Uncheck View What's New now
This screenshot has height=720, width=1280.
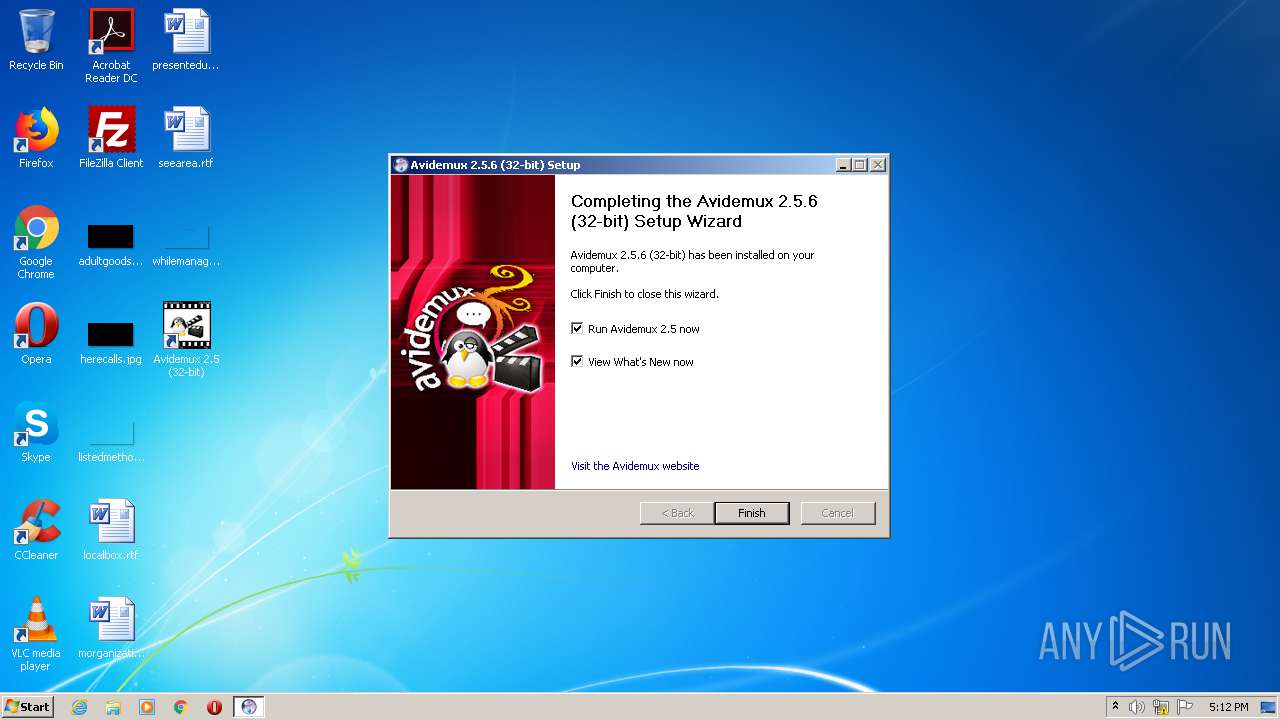pyautogui.click(x=577, y=361)
